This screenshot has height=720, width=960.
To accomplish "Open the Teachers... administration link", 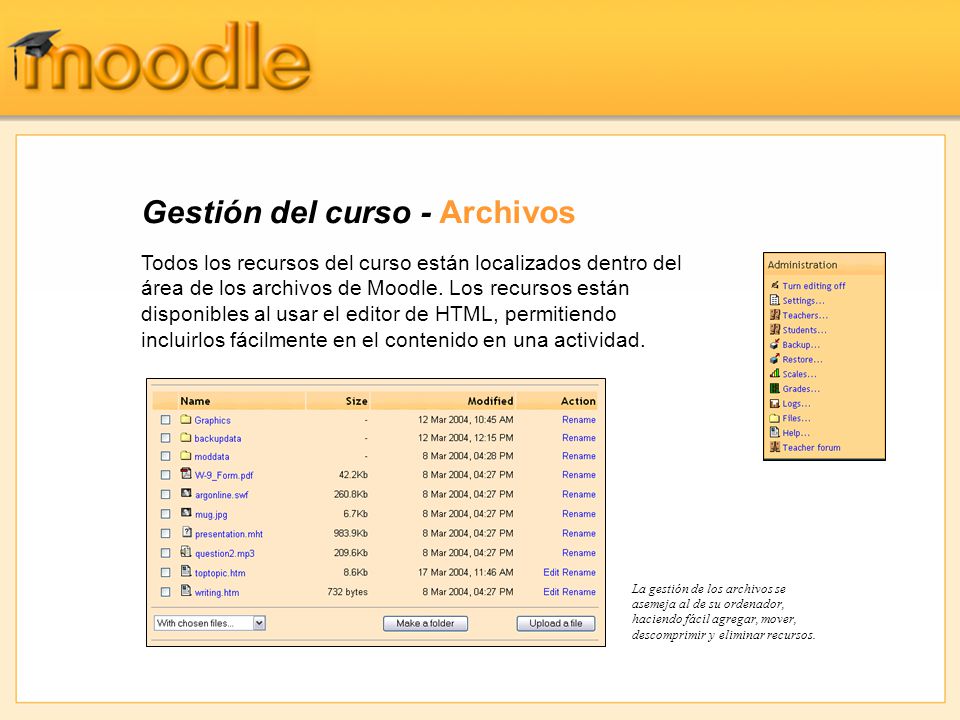I will 805,315.
